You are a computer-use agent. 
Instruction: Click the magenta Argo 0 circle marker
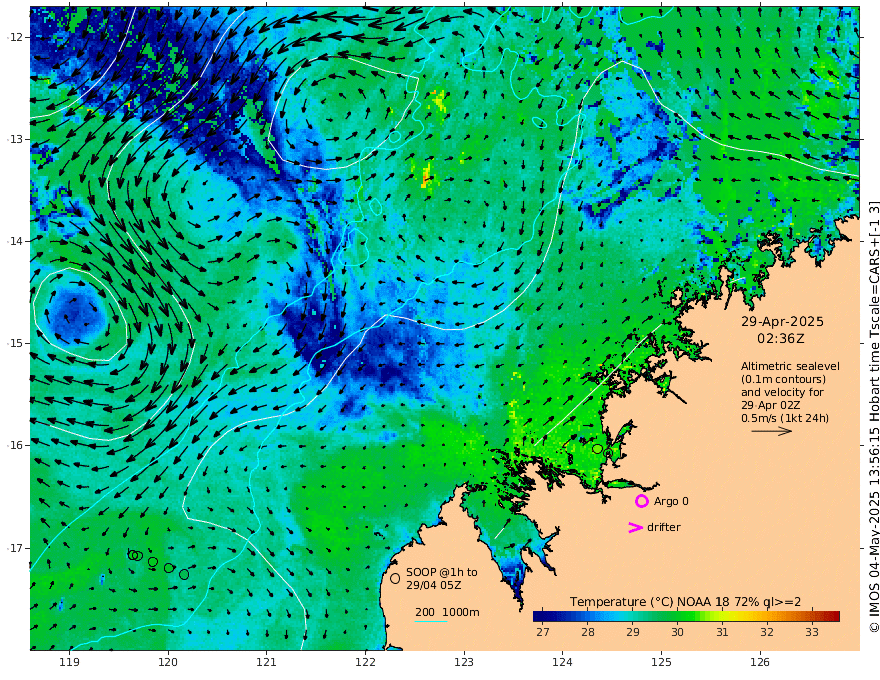pyautogui.click(x=641, y=501)
